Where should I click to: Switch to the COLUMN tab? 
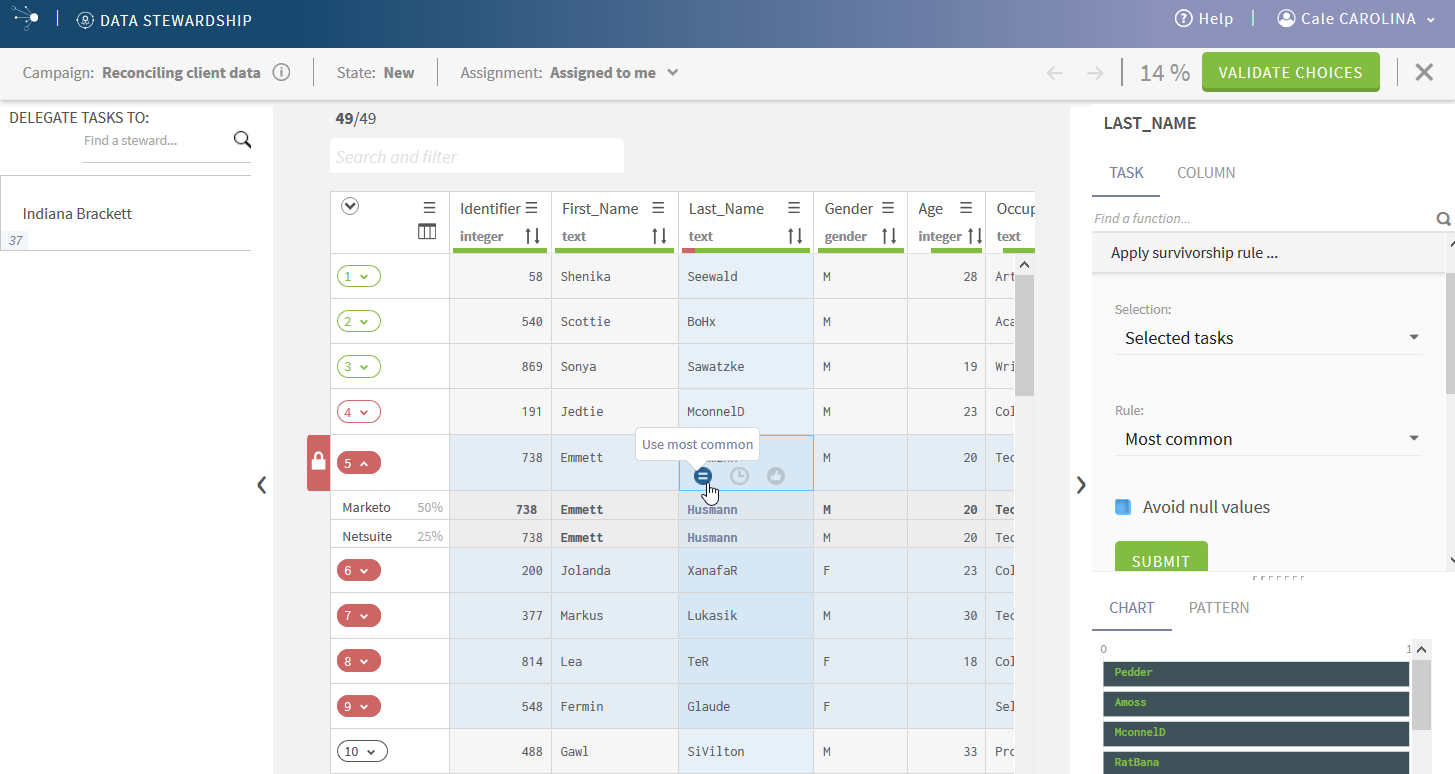(x=1205, y=173)
